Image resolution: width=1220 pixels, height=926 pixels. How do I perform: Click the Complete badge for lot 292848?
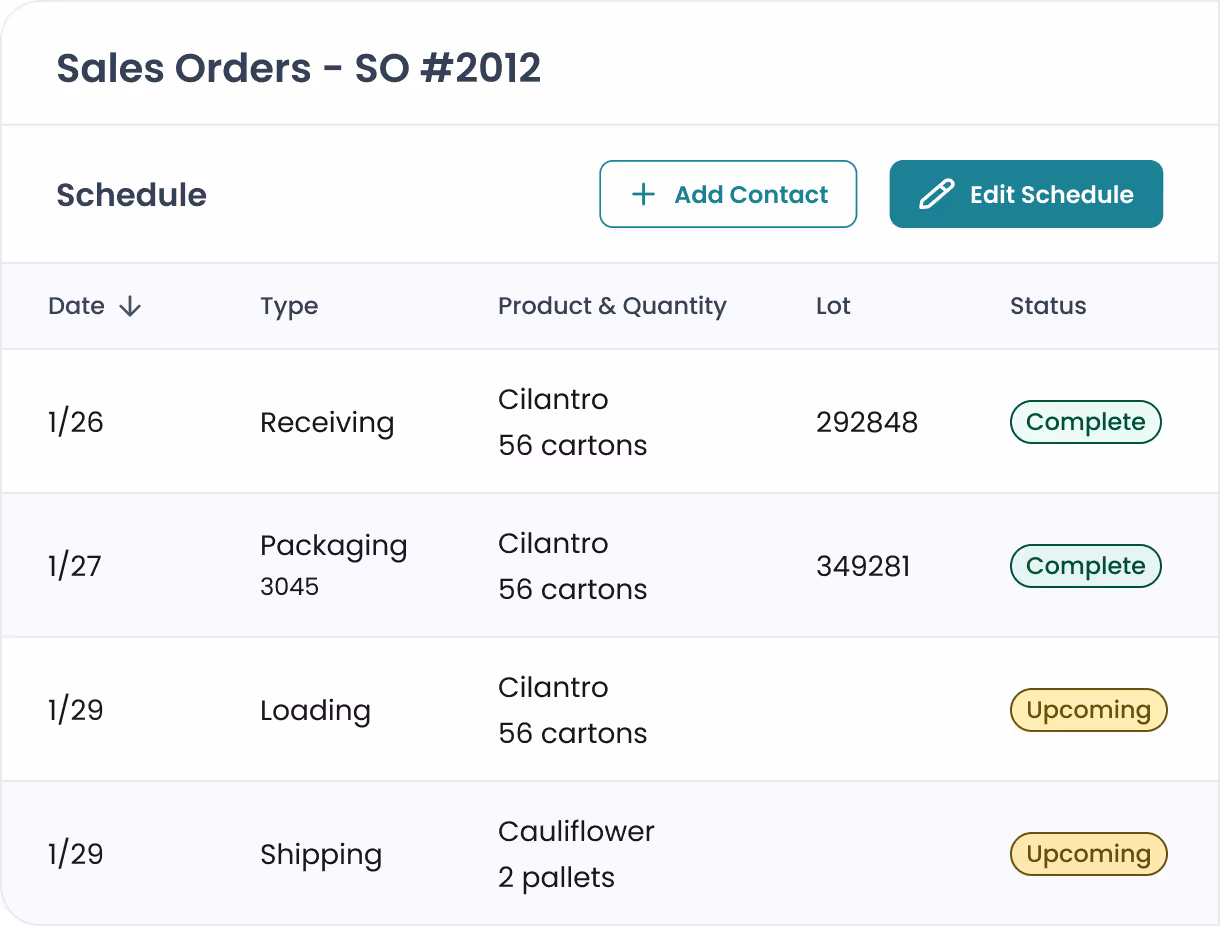1085,422
